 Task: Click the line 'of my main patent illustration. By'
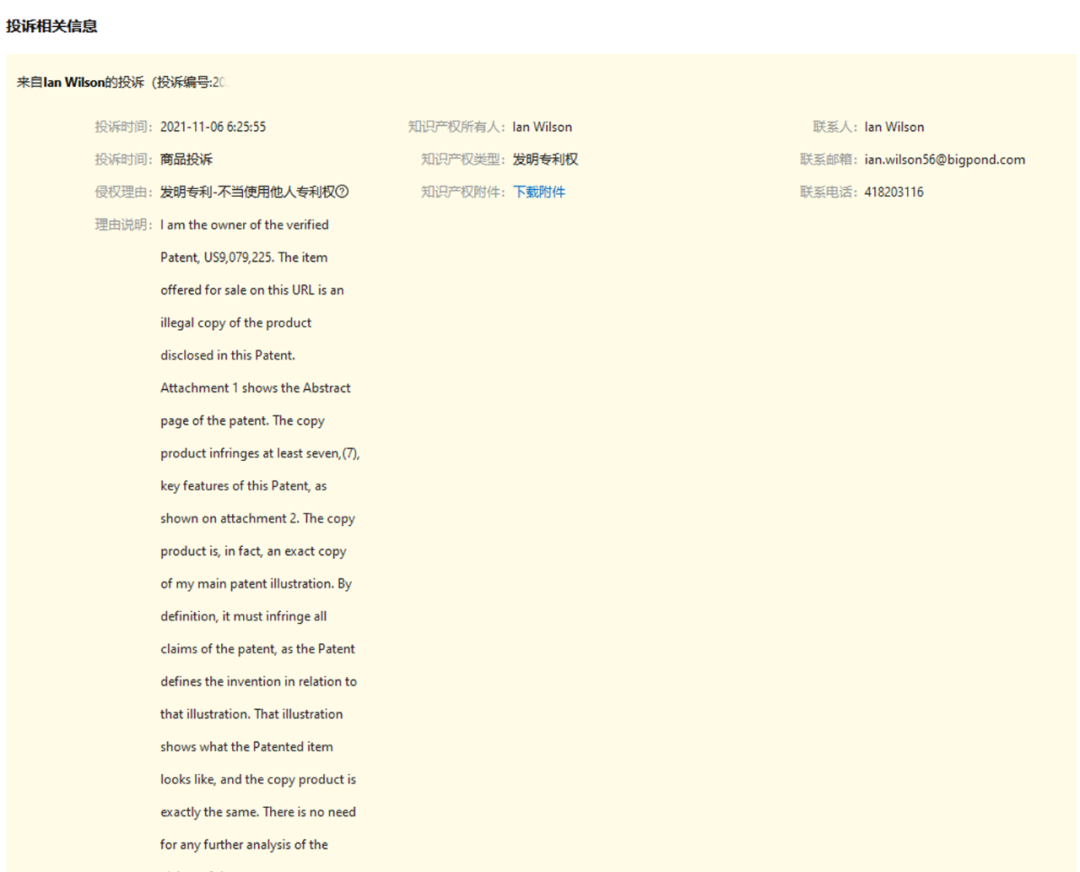pyautogui.click(x=256, y=583)
